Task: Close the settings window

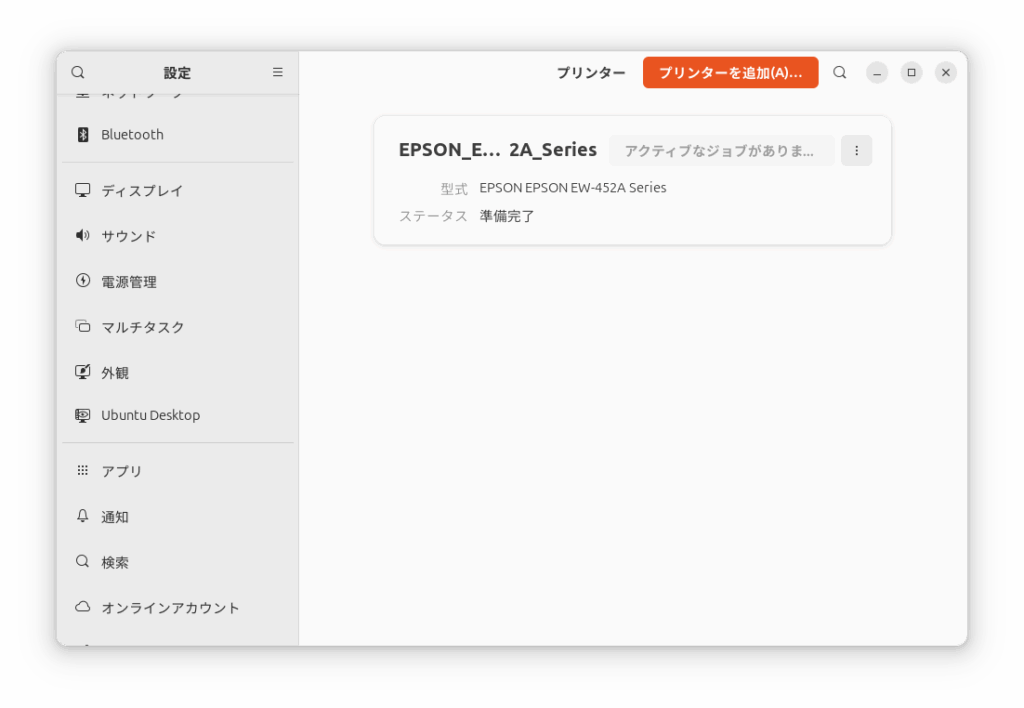Action: coord(946,72)
